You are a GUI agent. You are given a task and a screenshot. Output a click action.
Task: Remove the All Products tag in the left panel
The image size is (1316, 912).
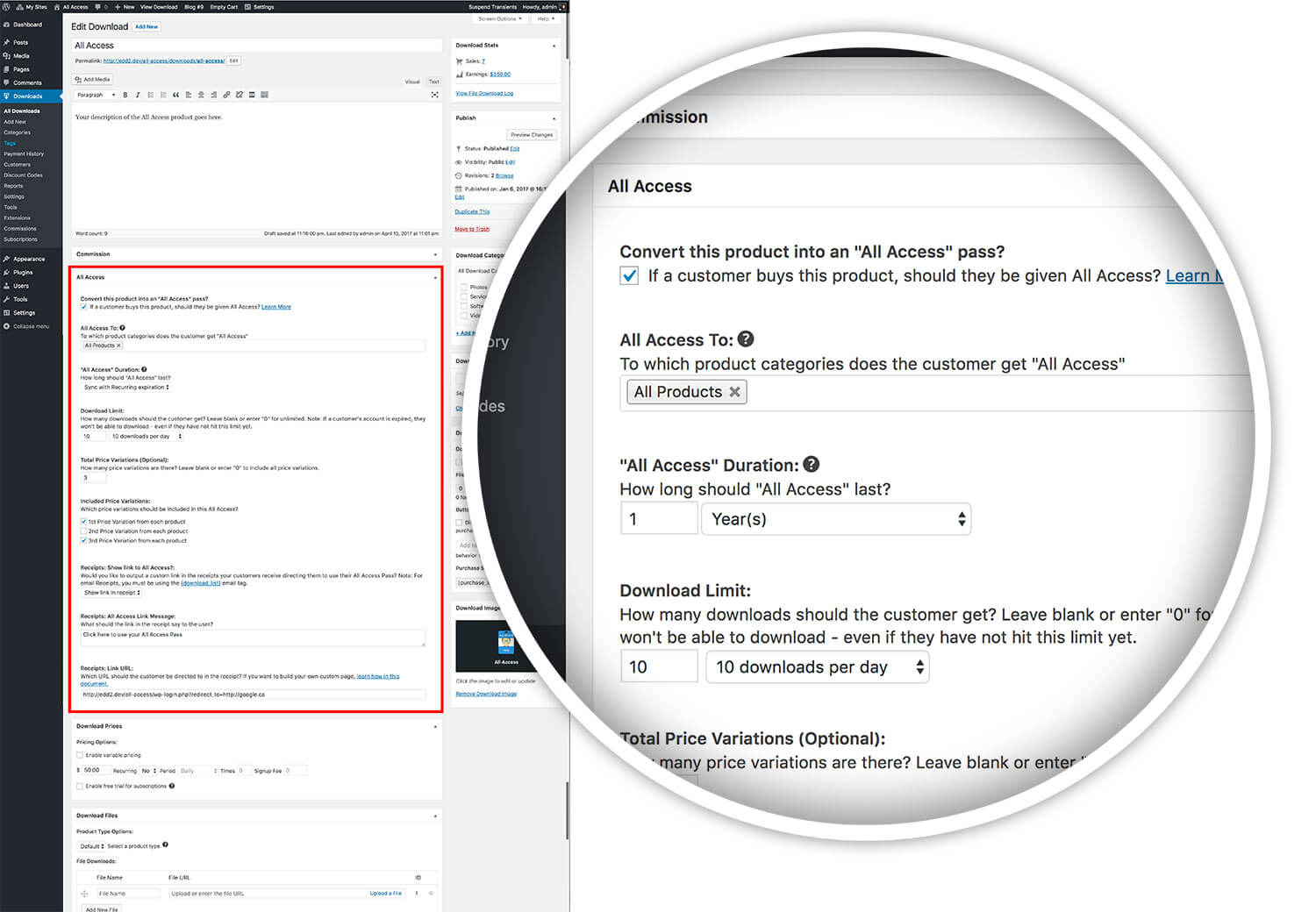[x=118, y=346]
